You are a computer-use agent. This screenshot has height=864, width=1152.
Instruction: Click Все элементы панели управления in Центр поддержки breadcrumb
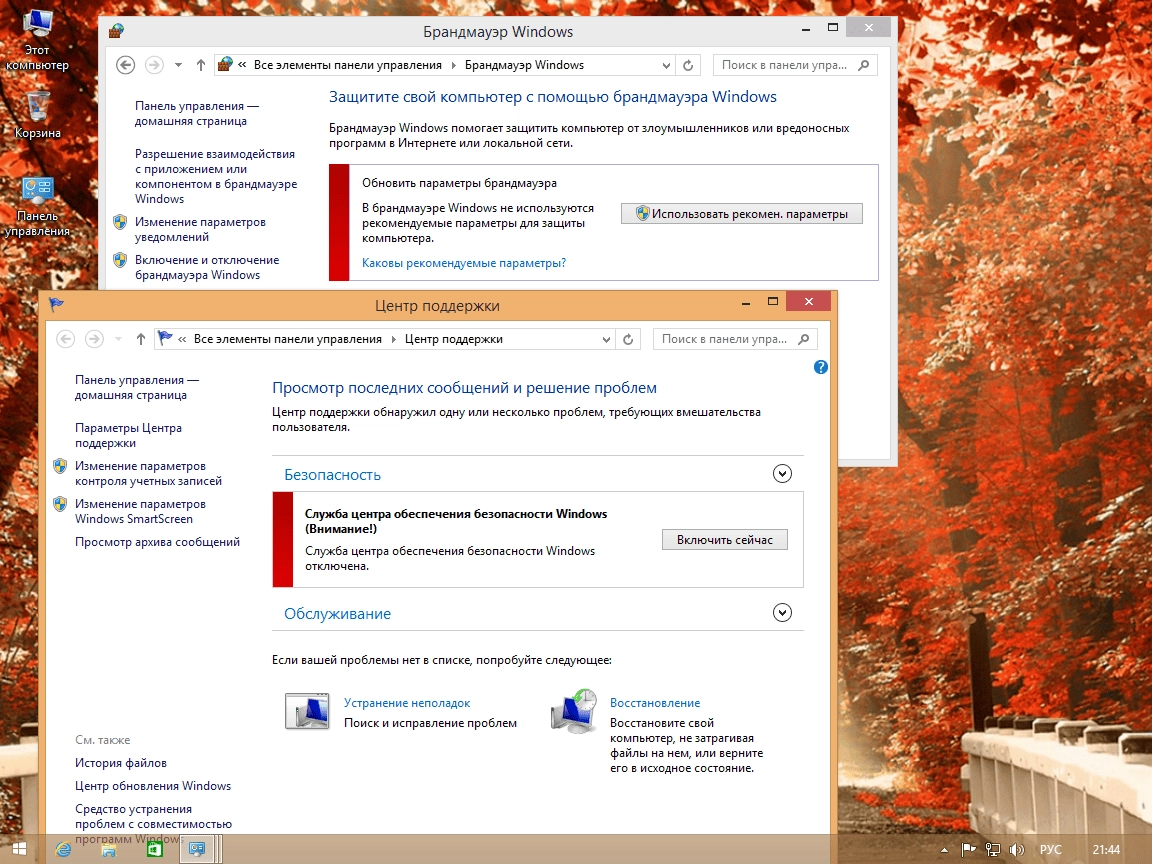[288, 339]
